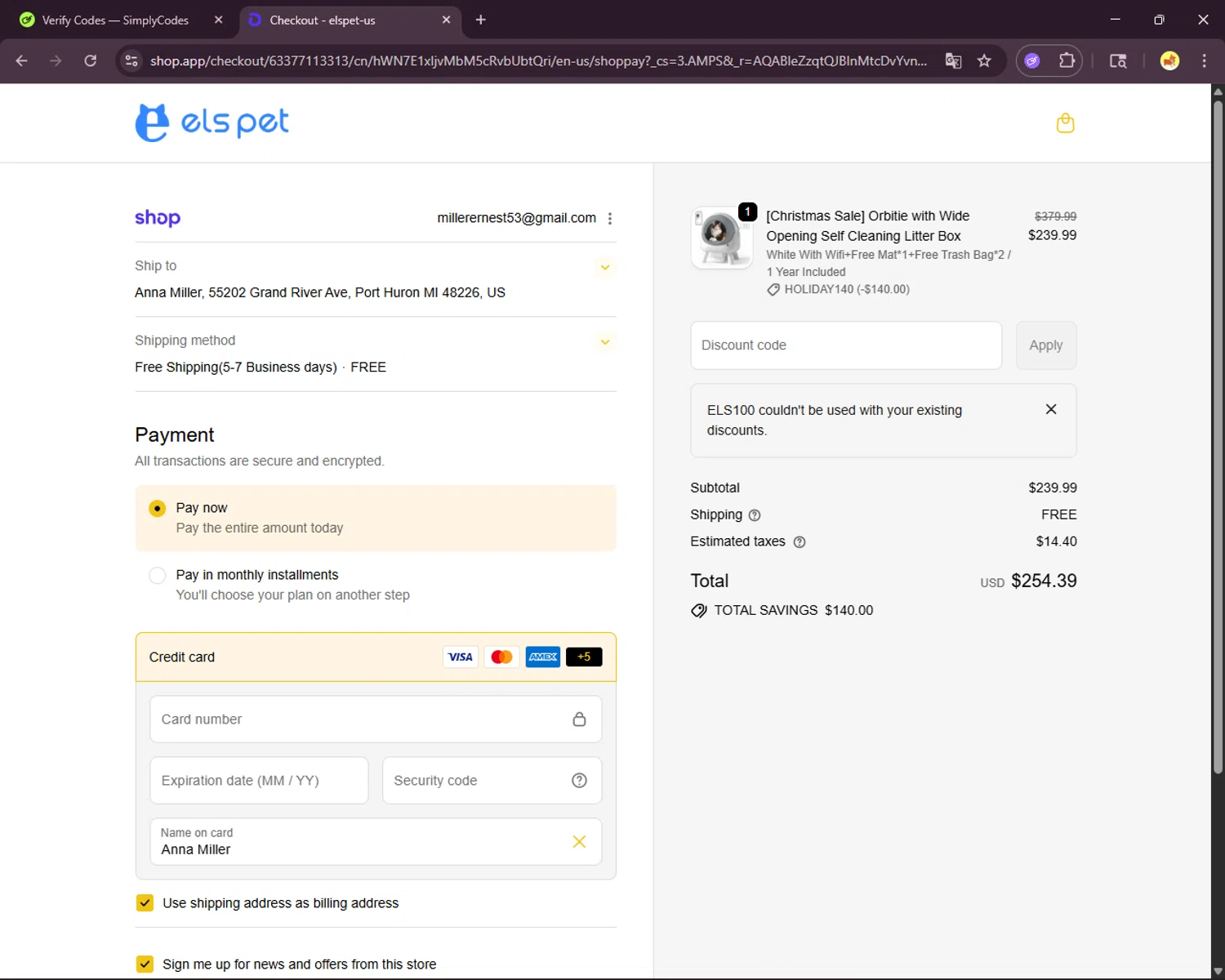Focus the Card number field
1225x980 pixels.
[x=376, y=719]
